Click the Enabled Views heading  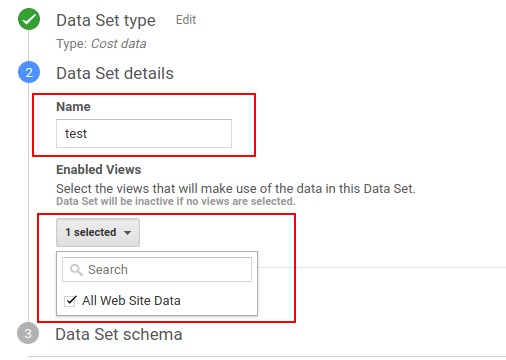[x=99, y=170]
